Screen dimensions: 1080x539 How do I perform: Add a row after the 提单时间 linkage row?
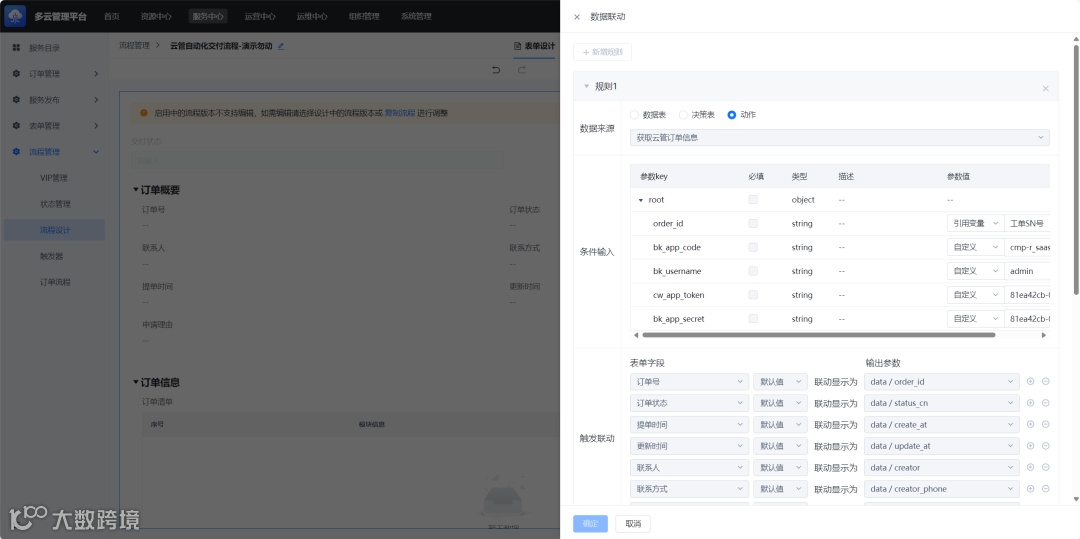[1030, 424]
